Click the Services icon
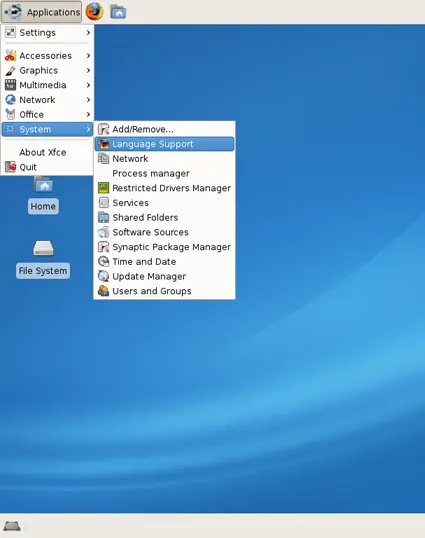The image size is (425, 538). point(103,203)
